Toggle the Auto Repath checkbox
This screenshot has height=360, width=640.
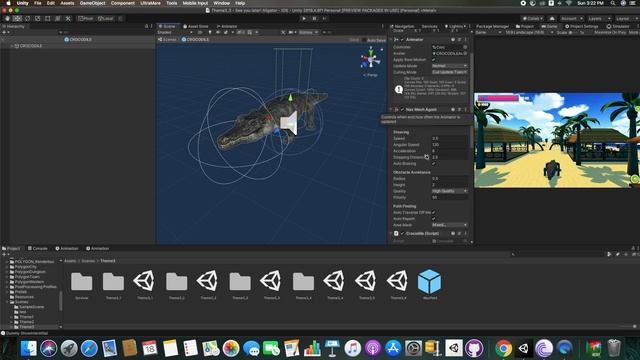(433, 219)
